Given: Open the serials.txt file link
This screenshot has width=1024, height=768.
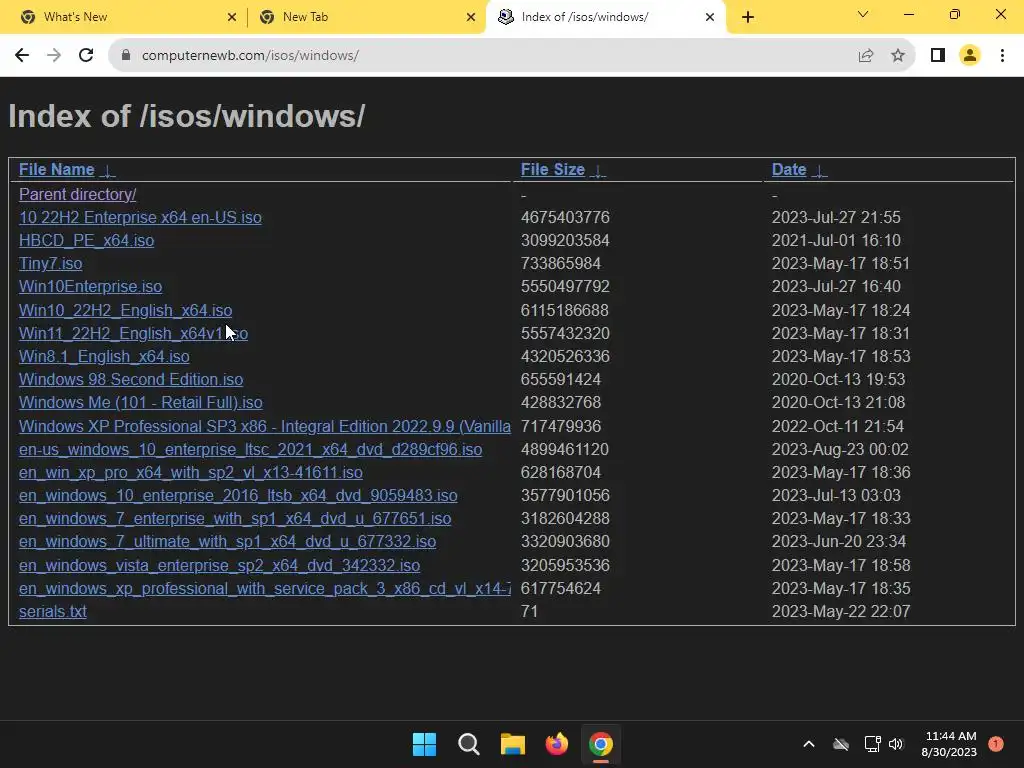Looking at the screenshot, I should tap(53, 611).
